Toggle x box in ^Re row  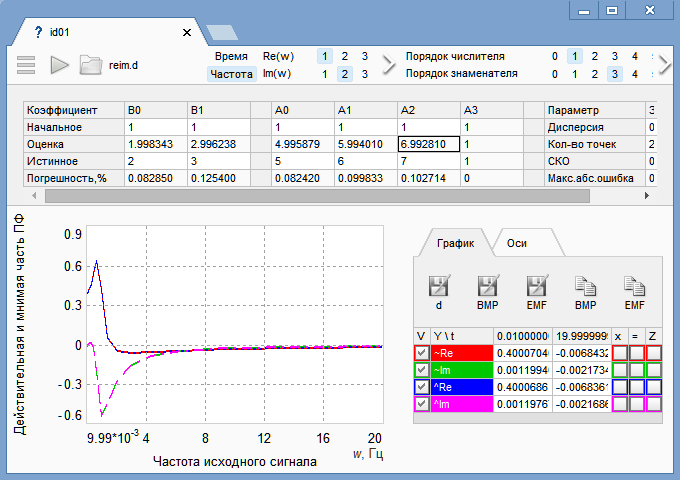point(620,387)
